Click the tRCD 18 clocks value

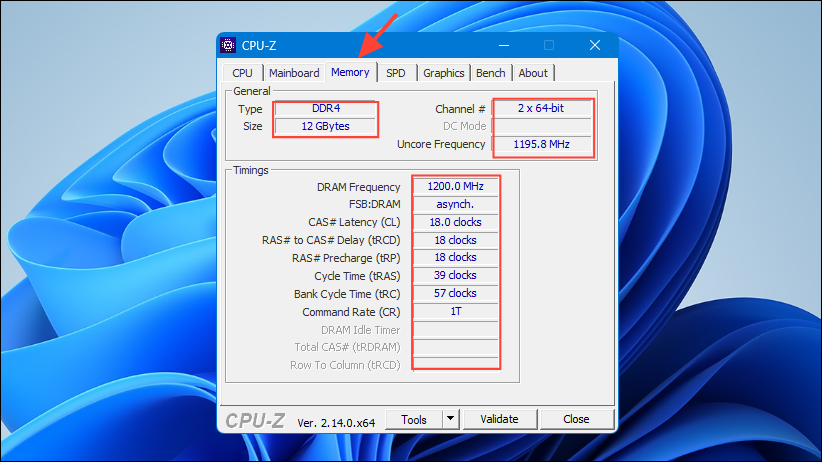(x=456, y=240)
